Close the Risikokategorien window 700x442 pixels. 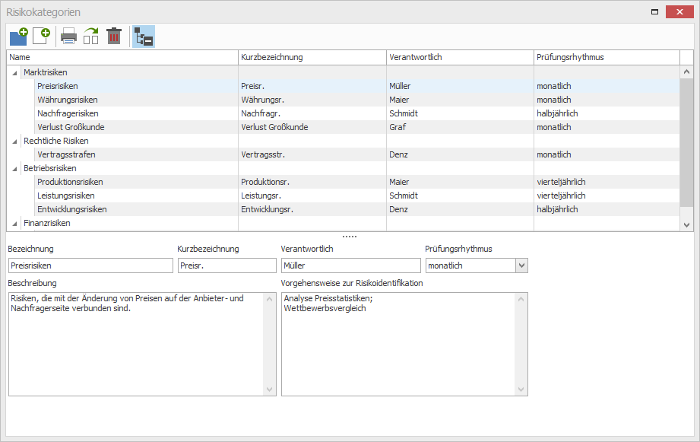coord(679,12)
